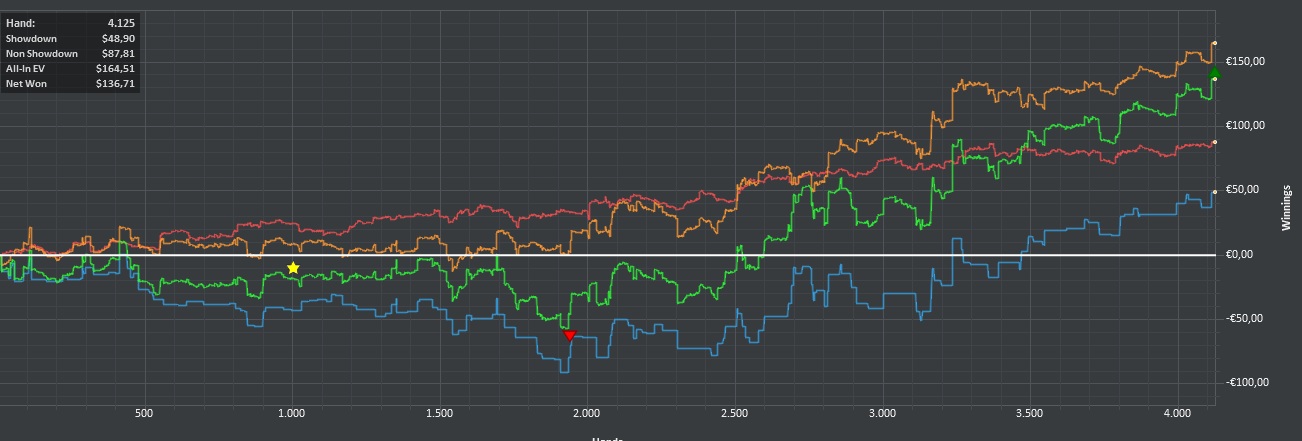
Task: Click the red downward triangle marker
Action: 569,335
